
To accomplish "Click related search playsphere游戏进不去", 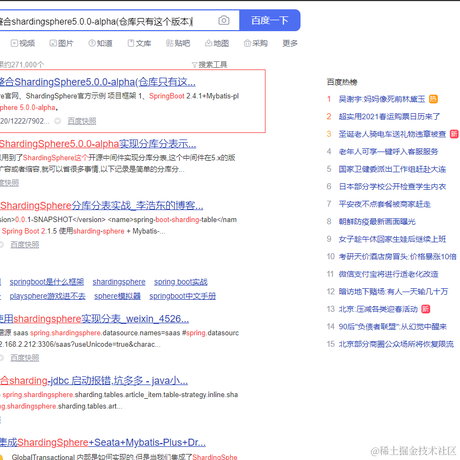I will coord(48,296).
